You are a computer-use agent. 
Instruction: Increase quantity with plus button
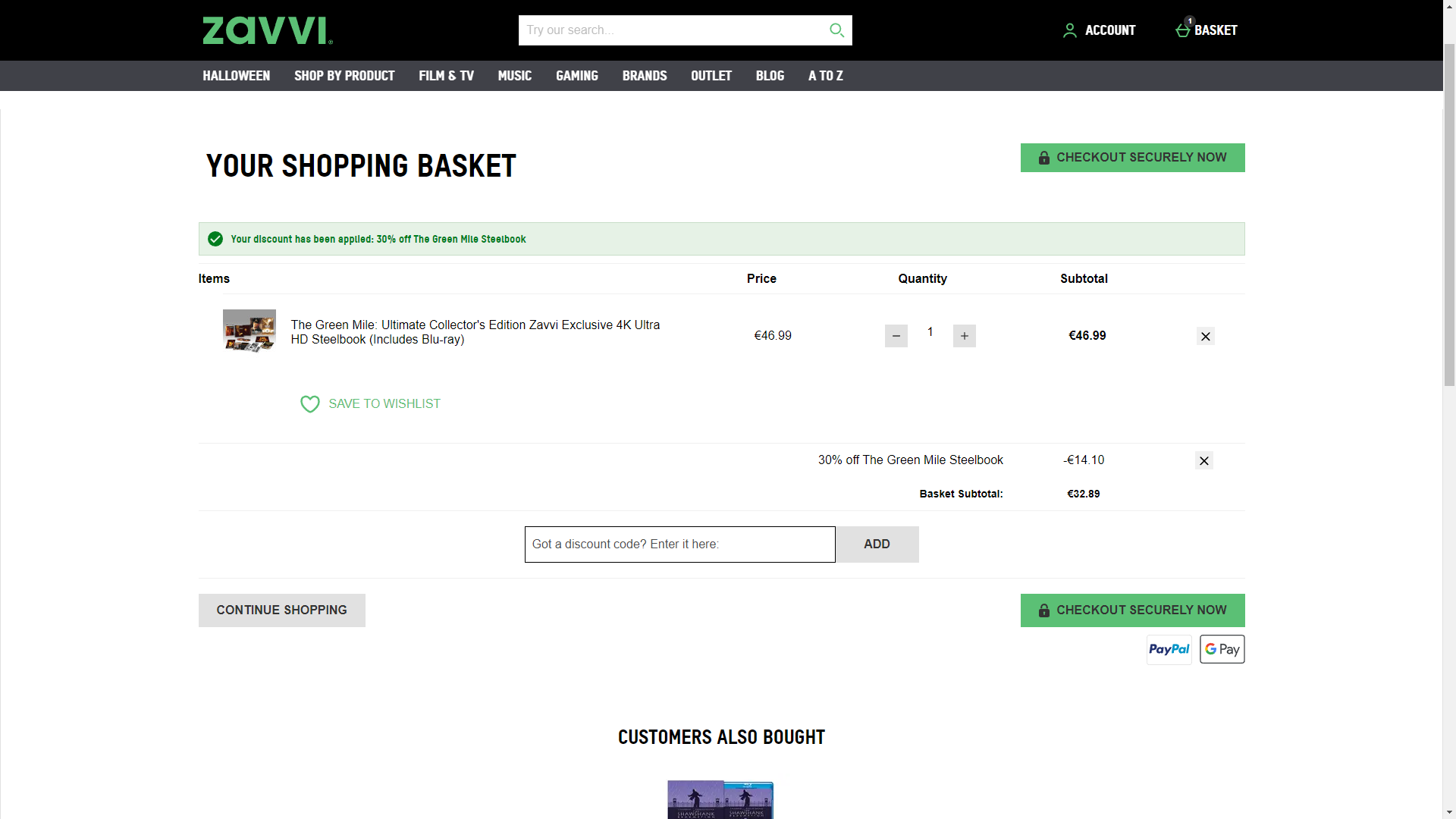(x=964, y=336)
